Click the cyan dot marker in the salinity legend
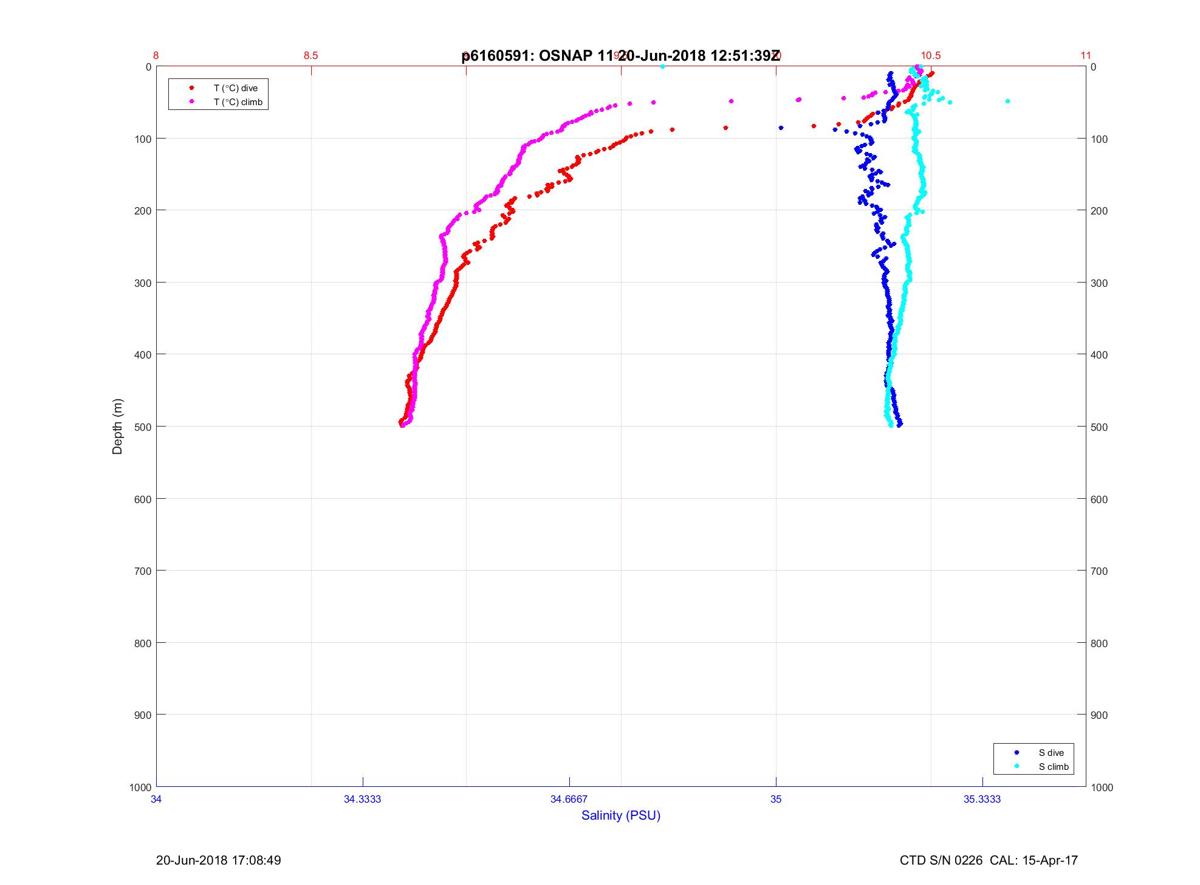This screenshot has height=885, width=1200. click(x=1016, y=767)
